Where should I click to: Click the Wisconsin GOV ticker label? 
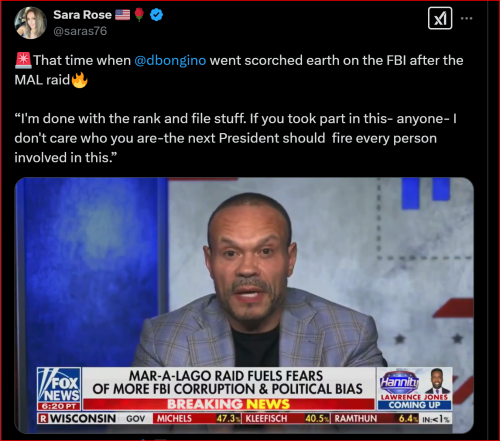[93, 418]
